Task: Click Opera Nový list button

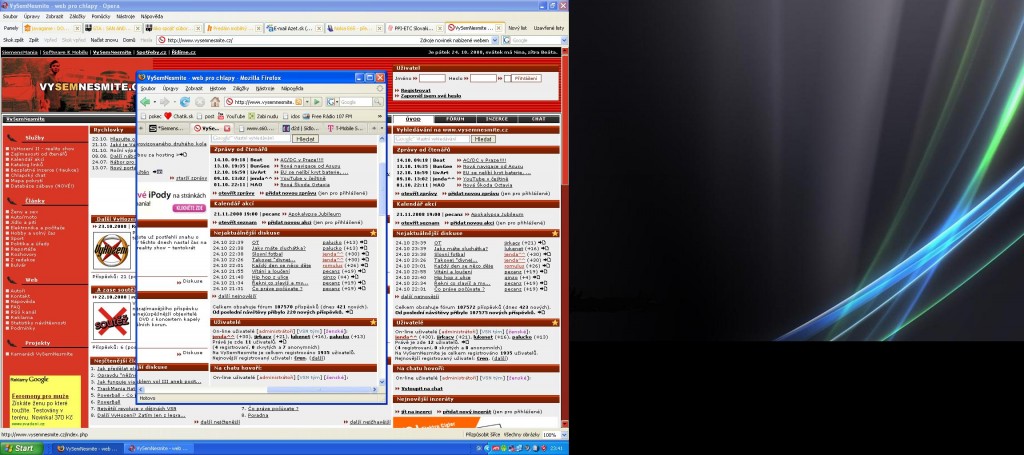Action: click(518, 28)
